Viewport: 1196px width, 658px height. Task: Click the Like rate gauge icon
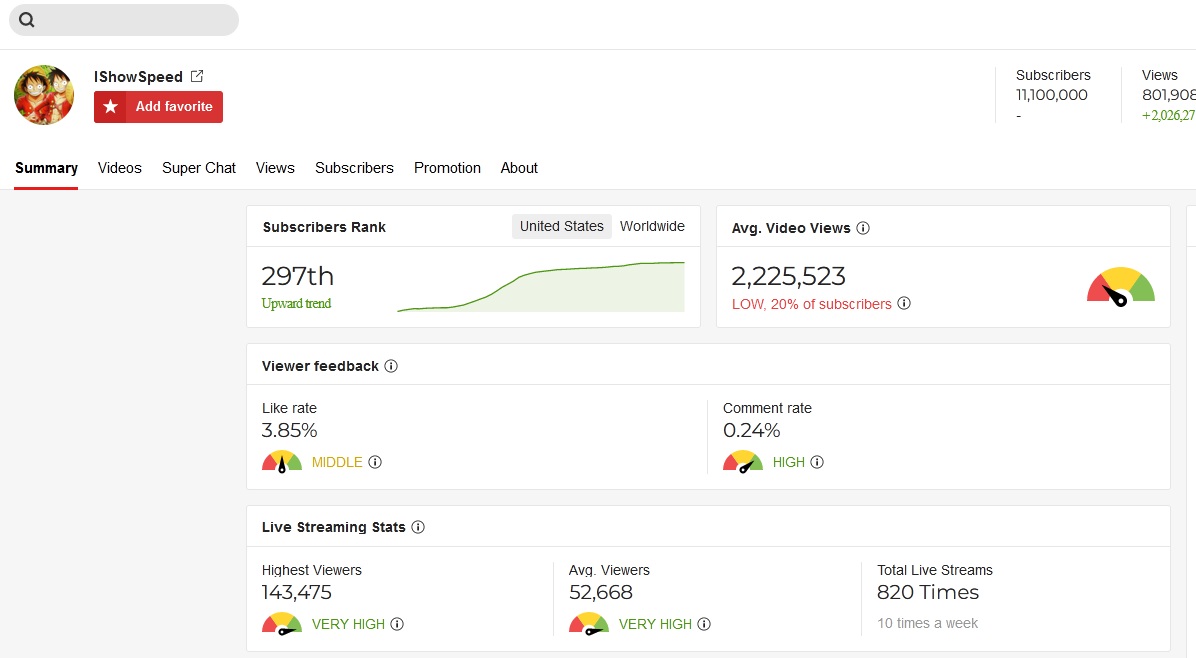281,462
